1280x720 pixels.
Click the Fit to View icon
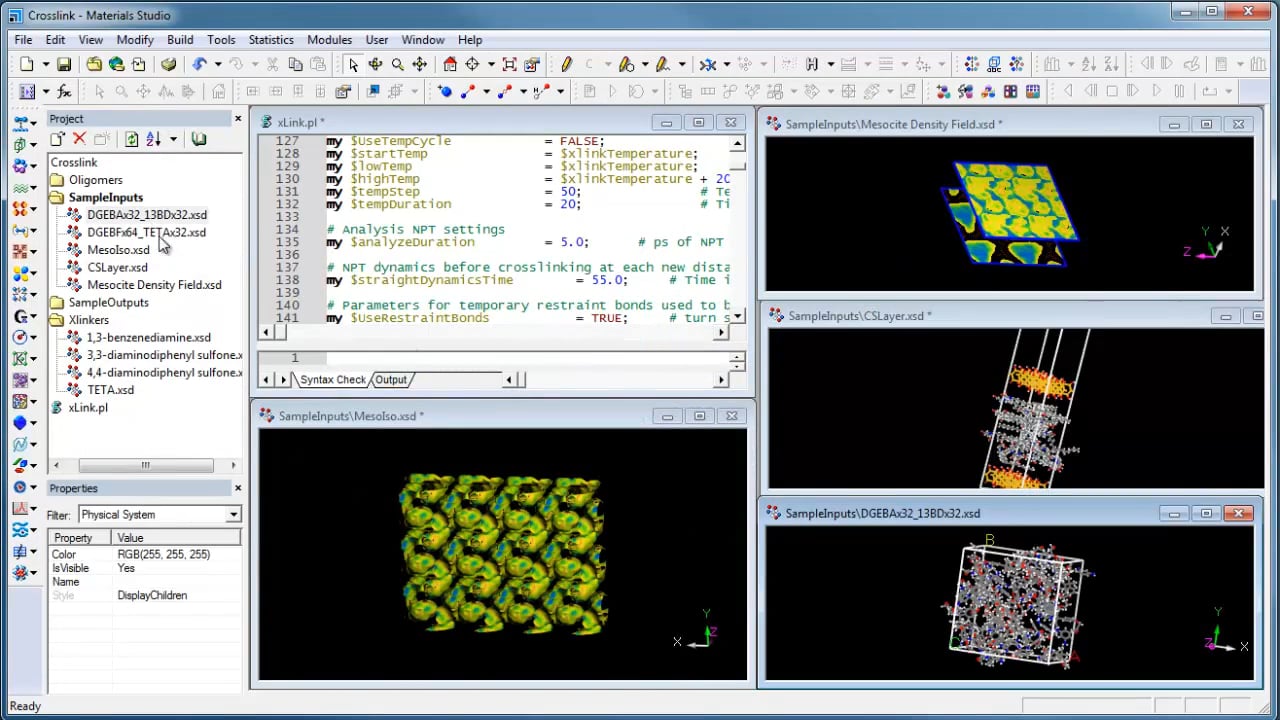pyautogui.click(x=509, y=64)
